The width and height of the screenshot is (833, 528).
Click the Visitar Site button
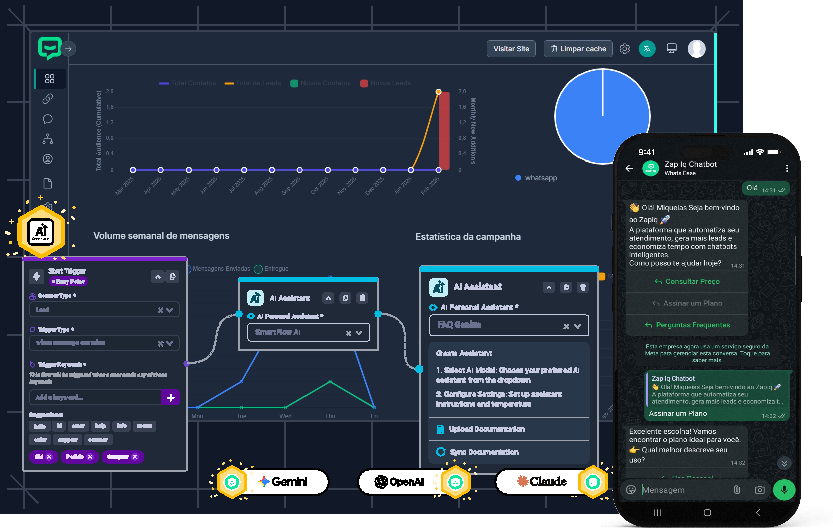[x=512, y=48]
